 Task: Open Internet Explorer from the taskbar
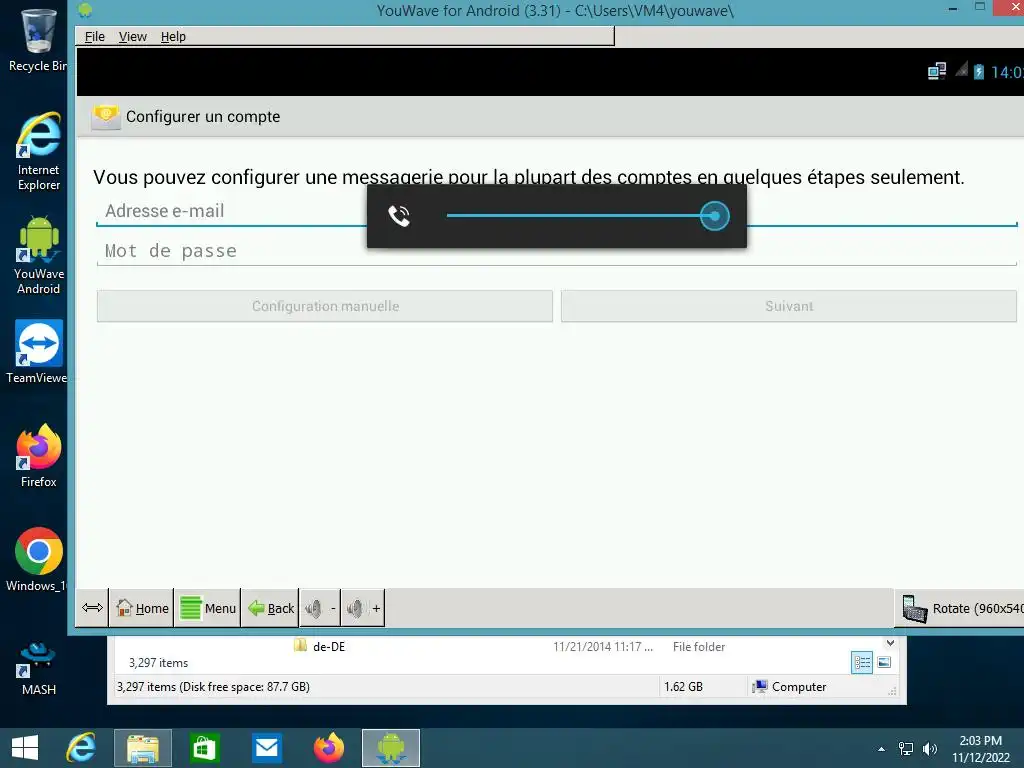click(x=80, y=748)
